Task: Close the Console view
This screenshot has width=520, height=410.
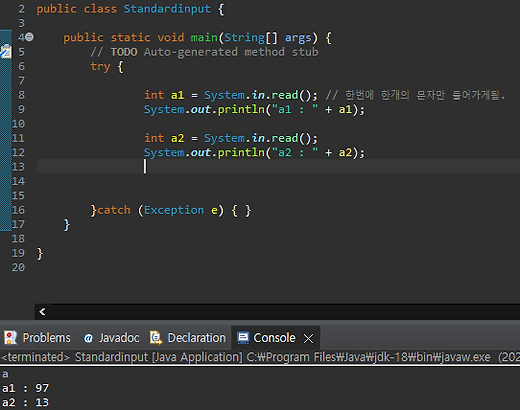Action: 308,339
